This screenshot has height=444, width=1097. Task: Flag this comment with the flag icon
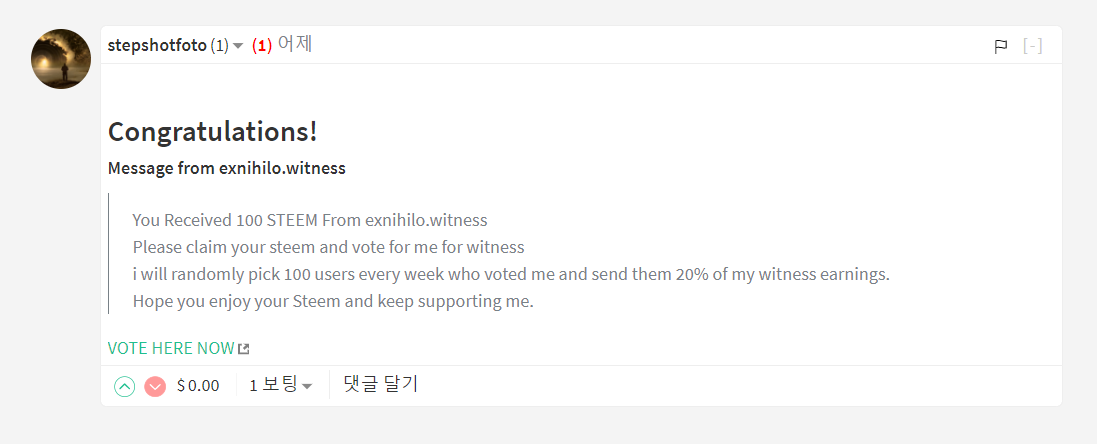click(1001, 46)
